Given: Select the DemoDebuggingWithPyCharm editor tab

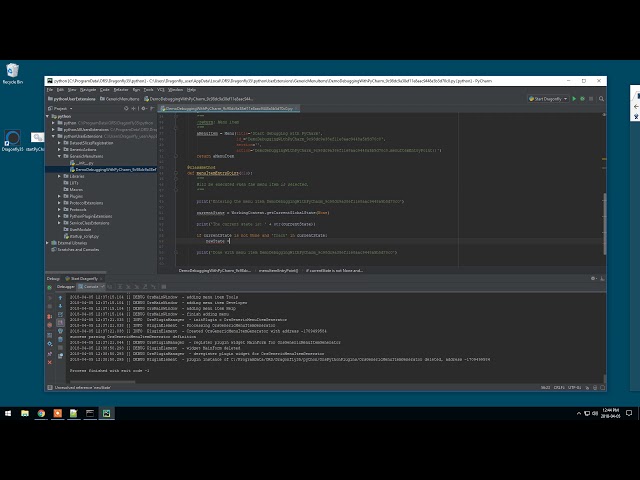Looking at the screenshot, I should tap(229, 109).
